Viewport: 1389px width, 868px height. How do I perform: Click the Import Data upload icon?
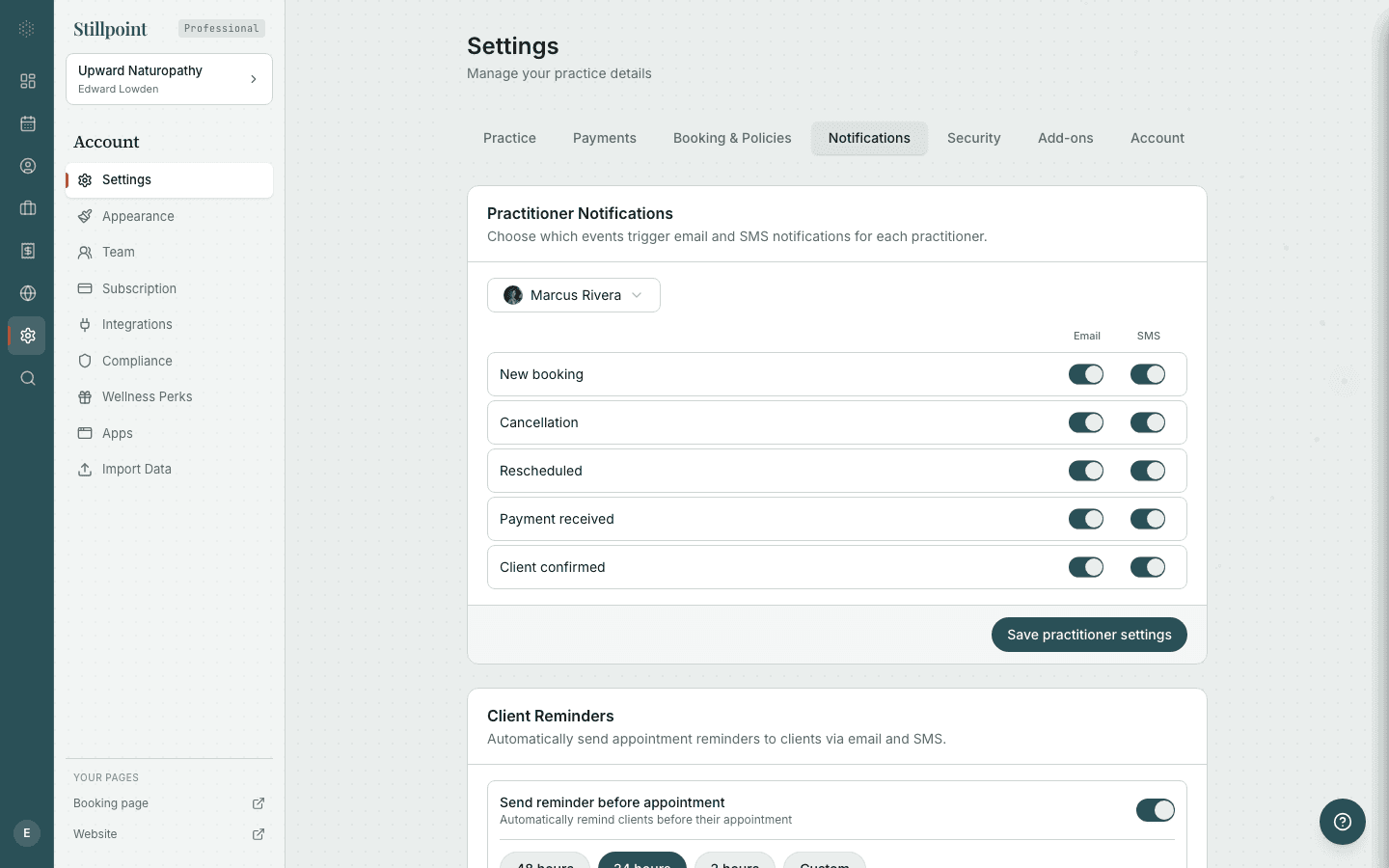click(85, 470)
